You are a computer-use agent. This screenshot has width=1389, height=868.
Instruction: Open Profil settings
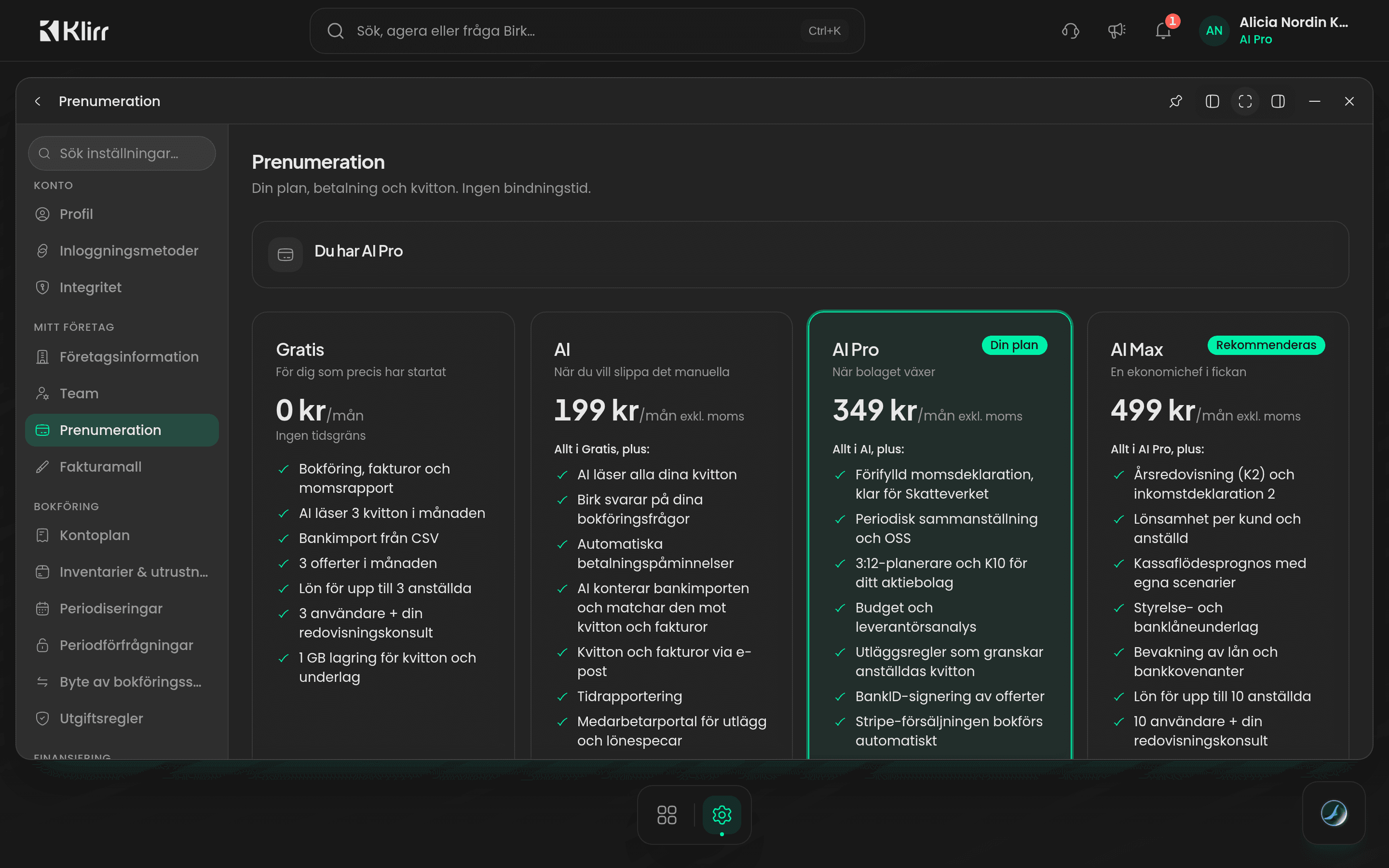[x=122, y=214]
